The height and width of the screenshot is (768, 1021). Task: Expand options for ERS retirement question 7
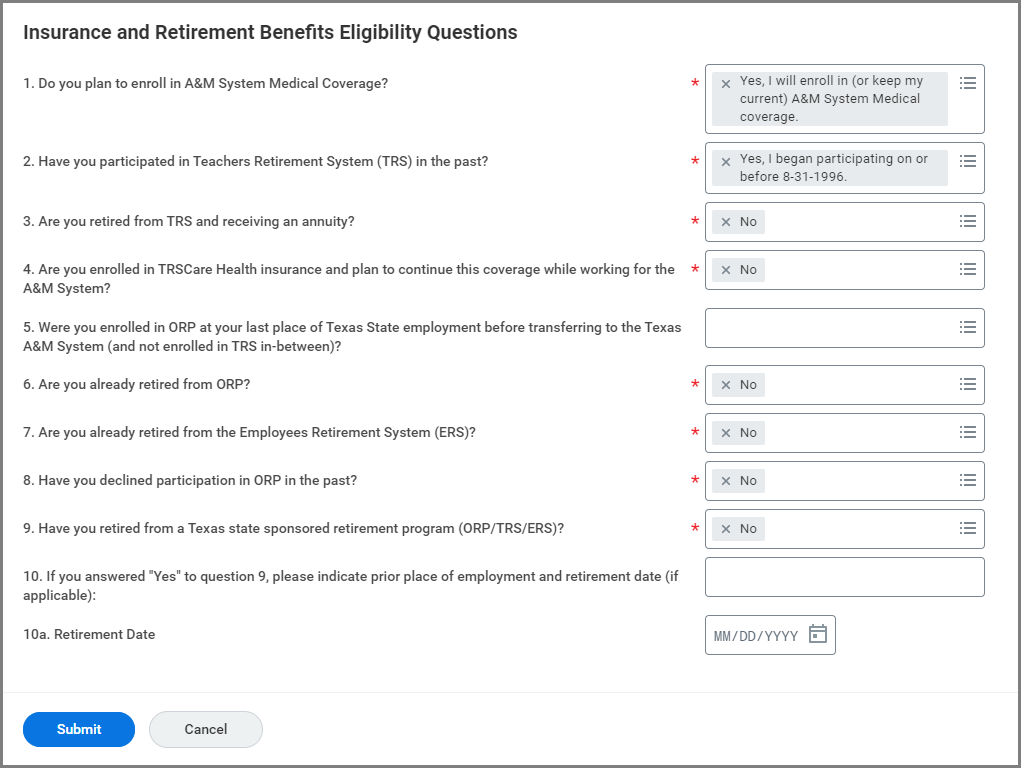point(967,432)
